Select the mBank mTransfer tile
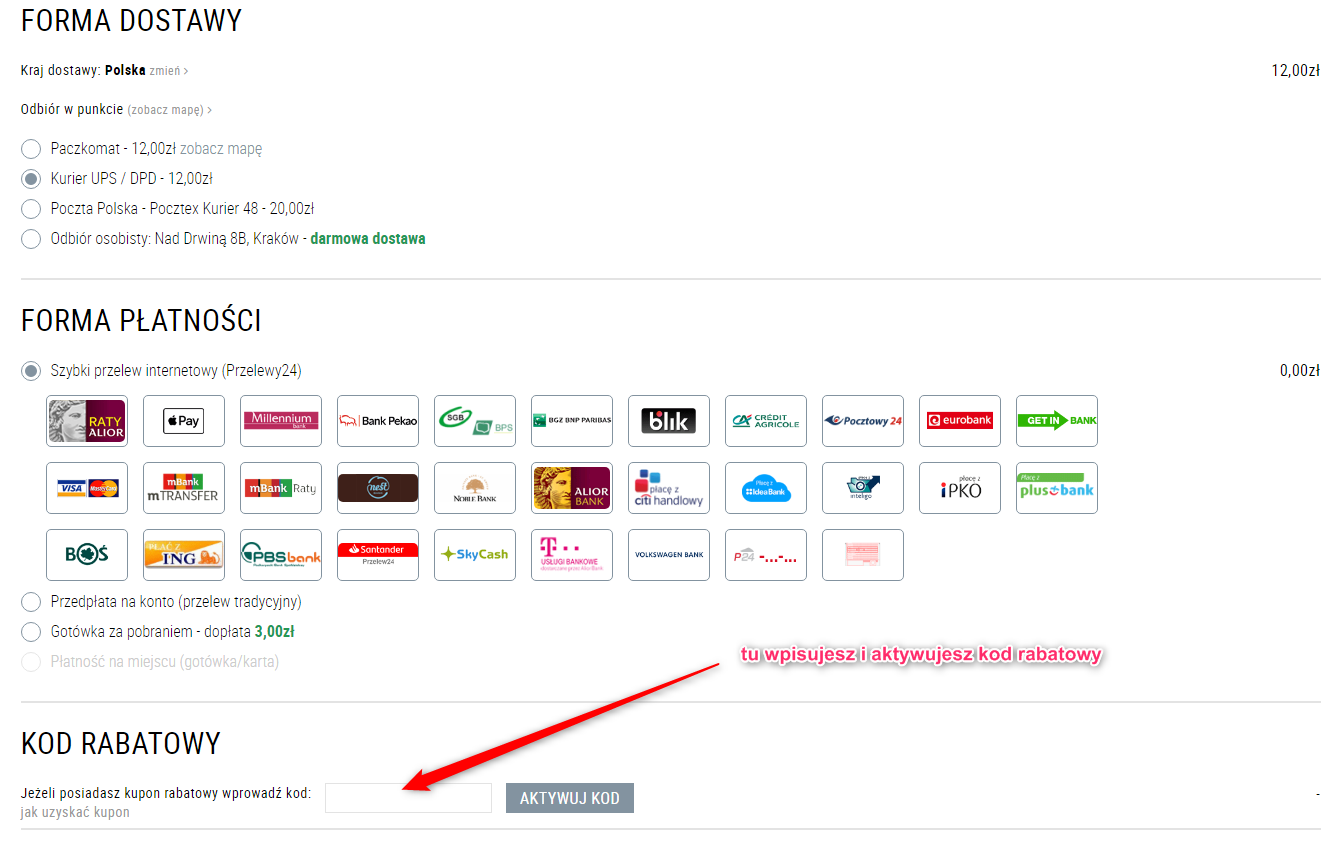Image resolution: width=1325 pixels, height=844 pixels. [184, 488]
